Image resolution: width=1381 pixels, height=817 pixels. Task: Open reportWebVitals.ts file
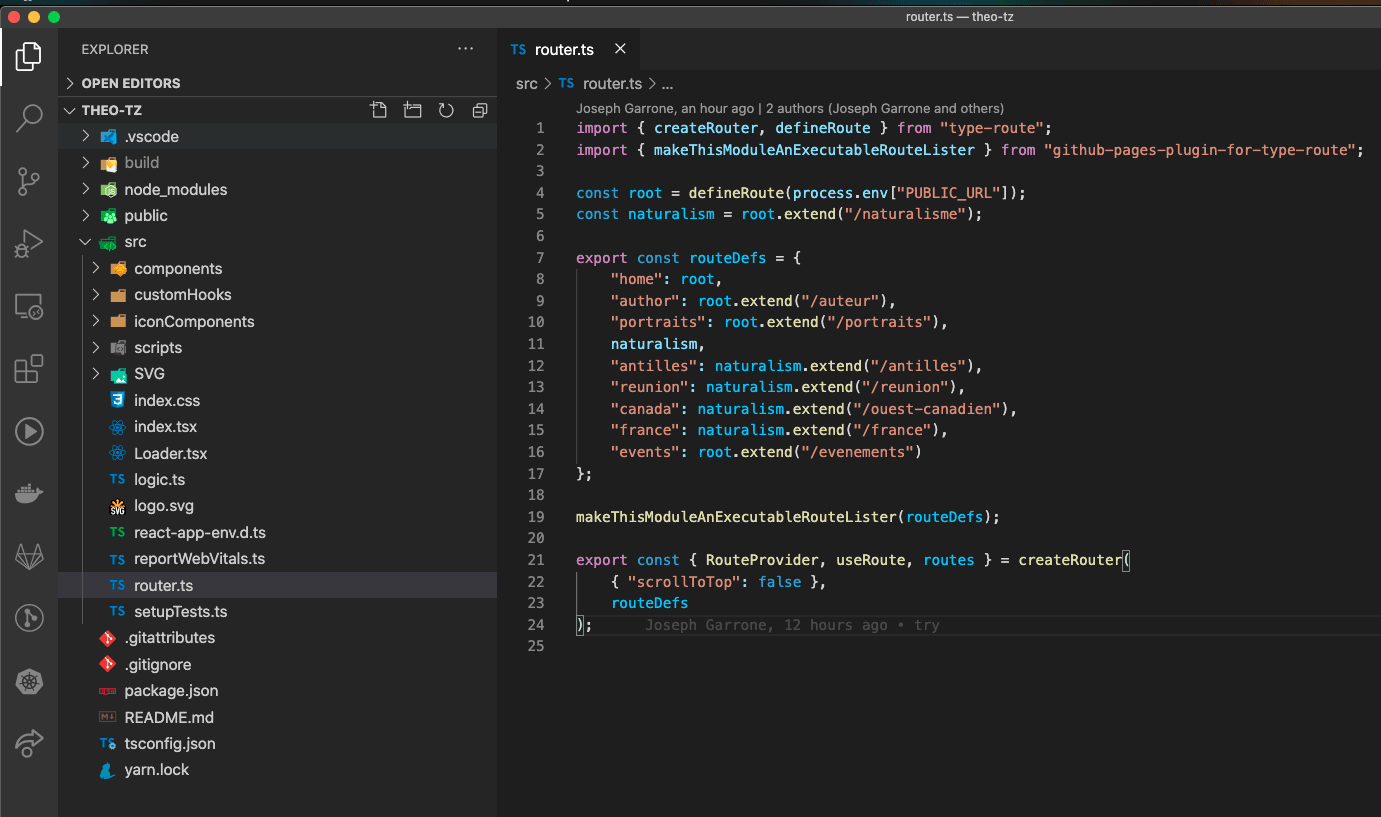(277, 559)
